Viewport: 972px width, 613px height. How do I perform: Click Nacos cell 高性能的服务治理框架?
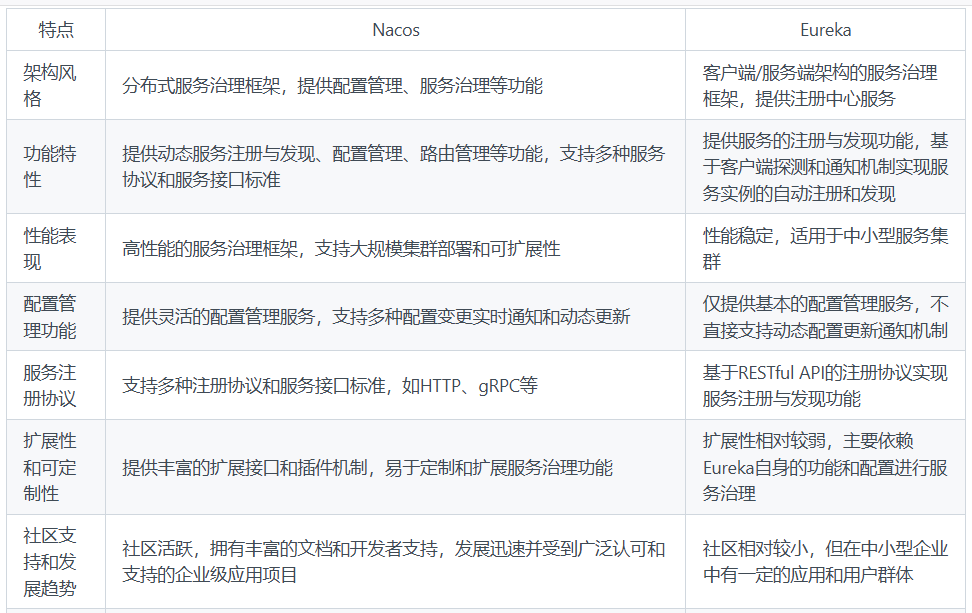pos(395,249)
